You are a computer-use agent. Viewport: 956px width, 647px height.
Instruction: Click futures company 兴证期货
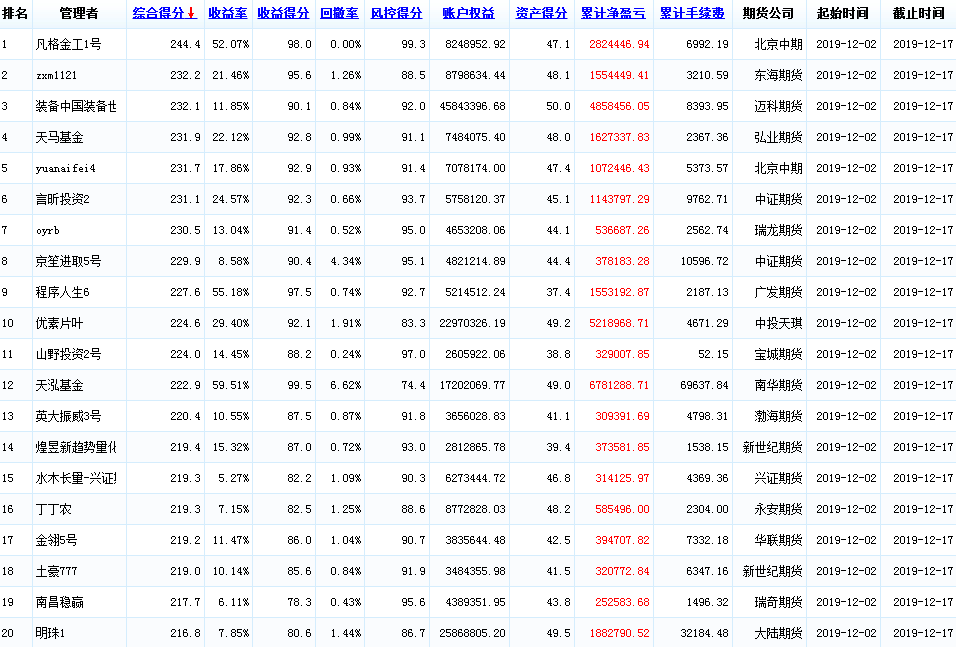coord(779,478)
